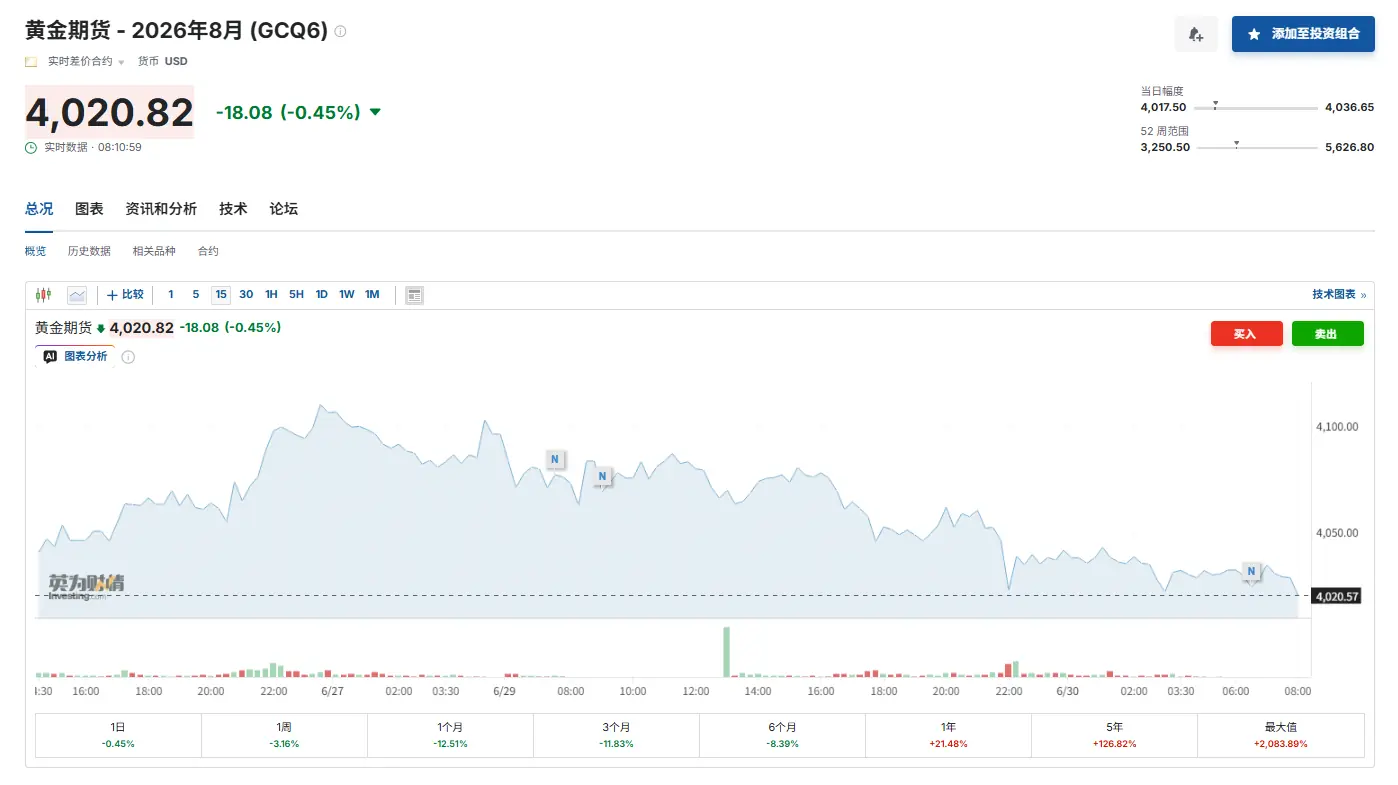
Task: Switch chart to area line icon
Action: (x=77, y=295)
